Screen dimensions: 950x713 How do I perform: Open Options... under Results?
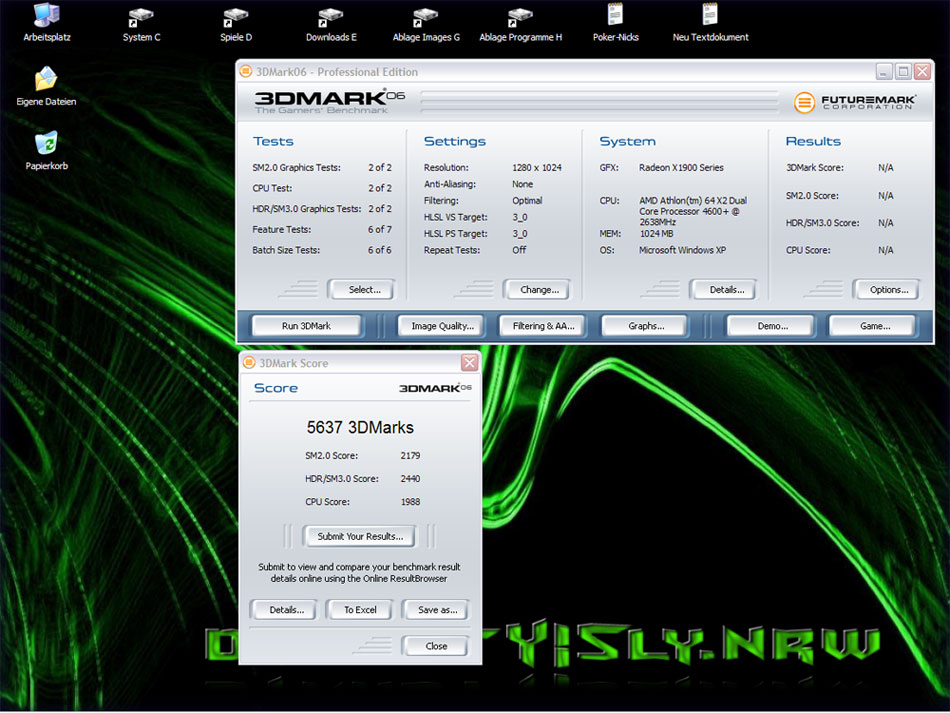pos(886,290)
